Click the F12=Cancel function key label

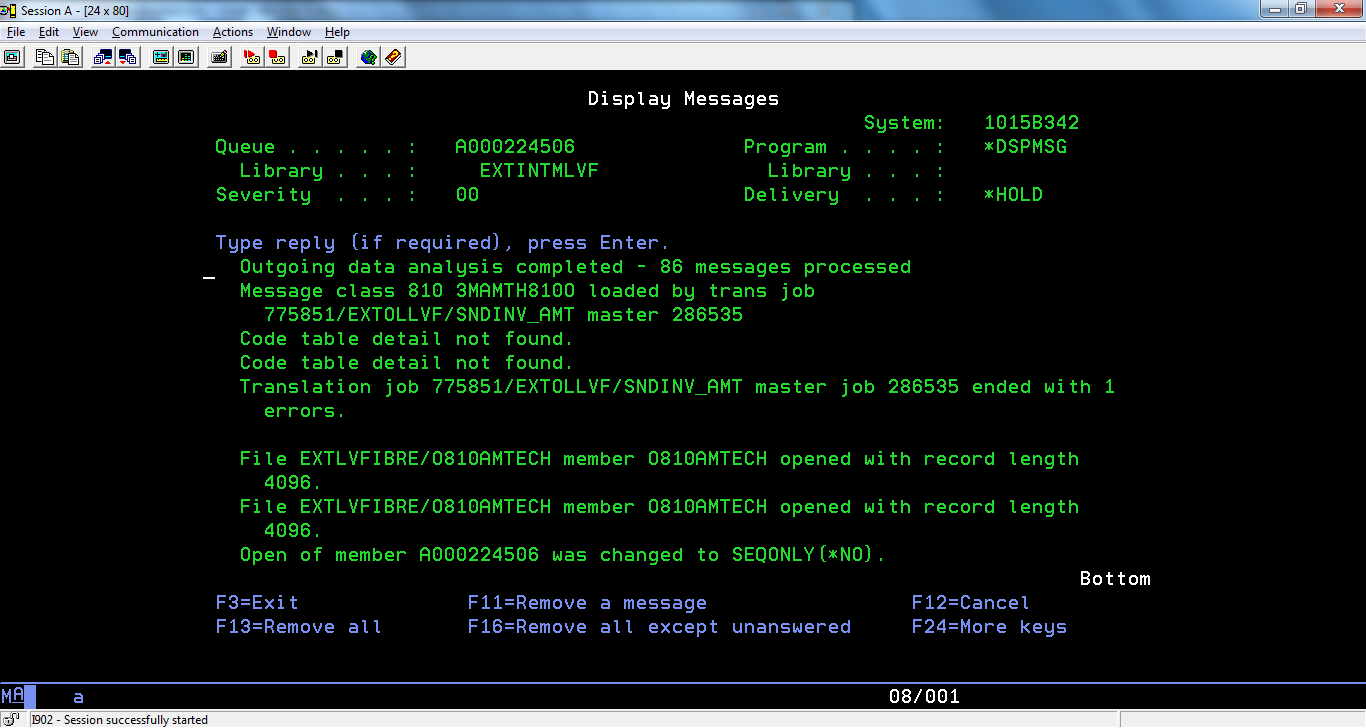[970, 603]
